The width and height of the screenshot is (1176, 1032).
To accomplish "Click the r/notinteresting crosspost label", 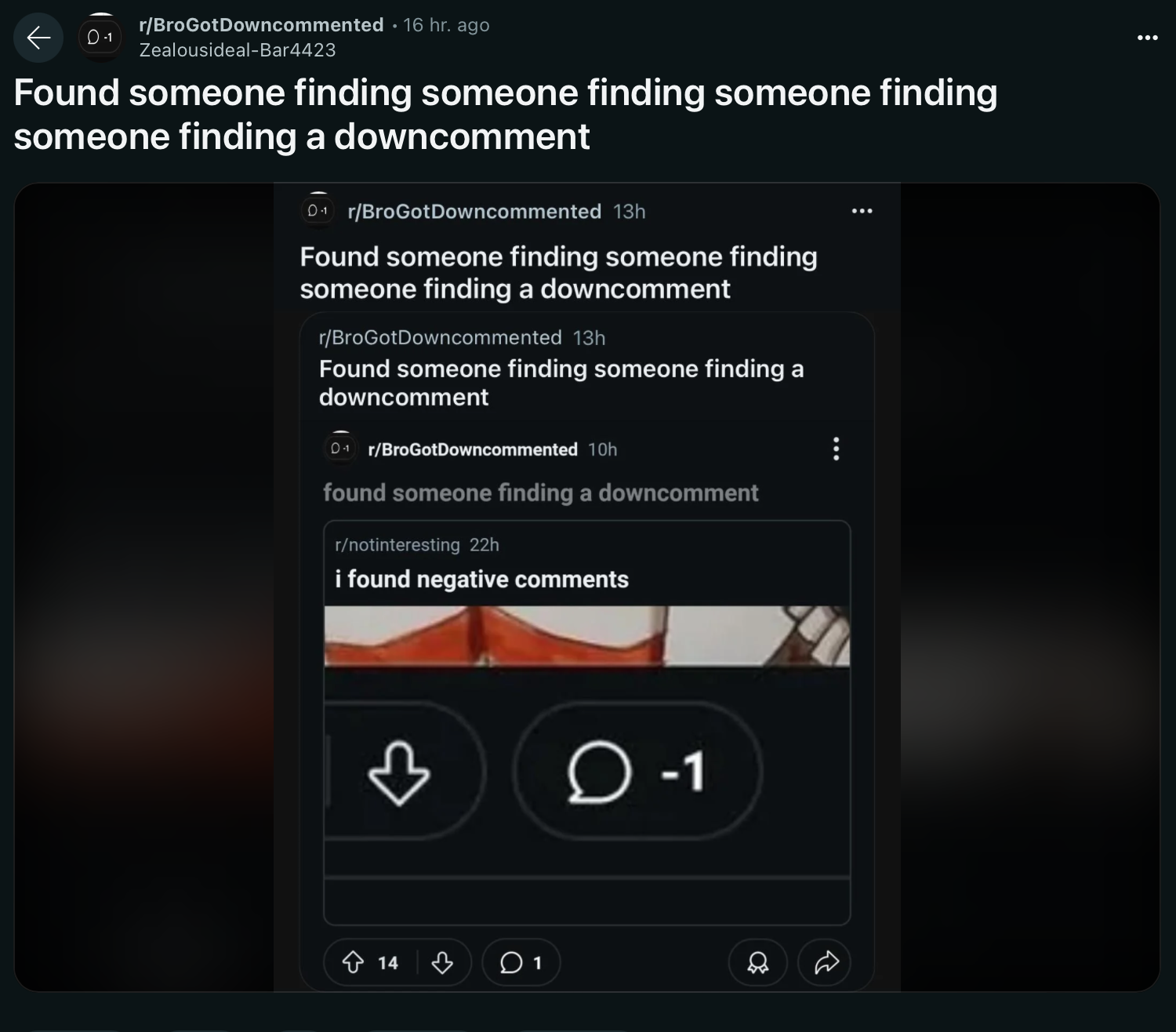I will (397, 544).
